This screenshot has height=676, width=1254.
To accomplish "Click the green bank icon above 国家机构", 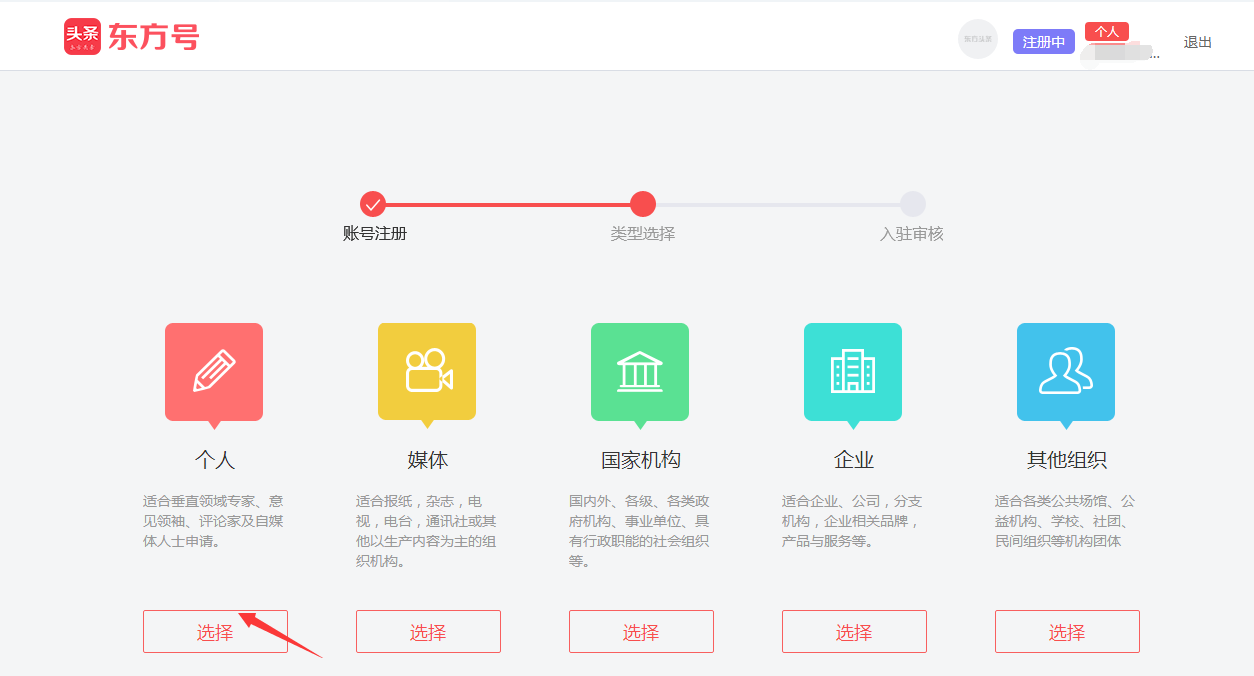I will click(x=640, y=371).
